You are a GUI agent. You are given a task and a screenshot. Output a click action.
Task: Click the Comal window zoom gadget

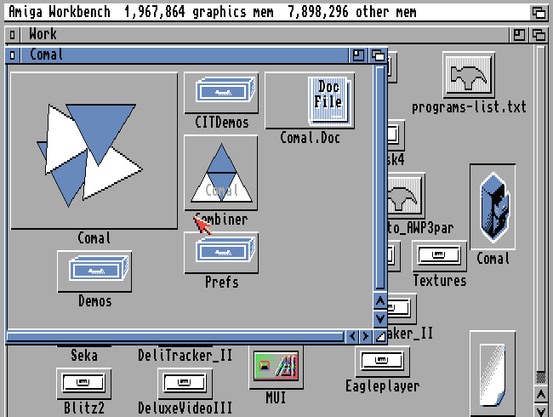[358, 55]
